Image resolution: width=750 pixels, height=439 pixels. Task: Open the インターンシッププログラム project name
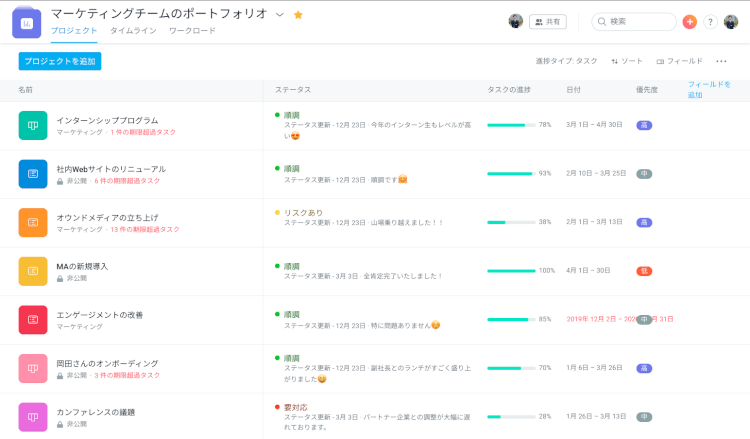pos(107,121)
